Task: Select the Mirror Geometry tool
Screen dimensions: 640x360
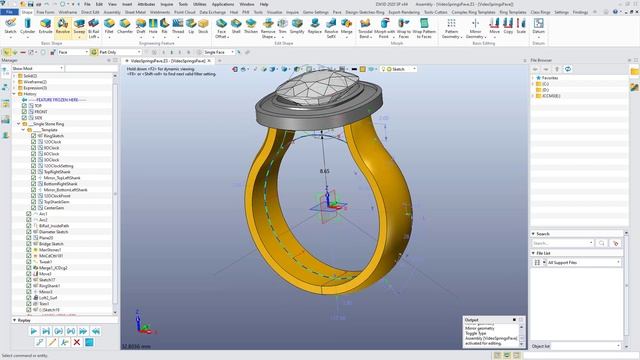Action: [x=476, y=28]
